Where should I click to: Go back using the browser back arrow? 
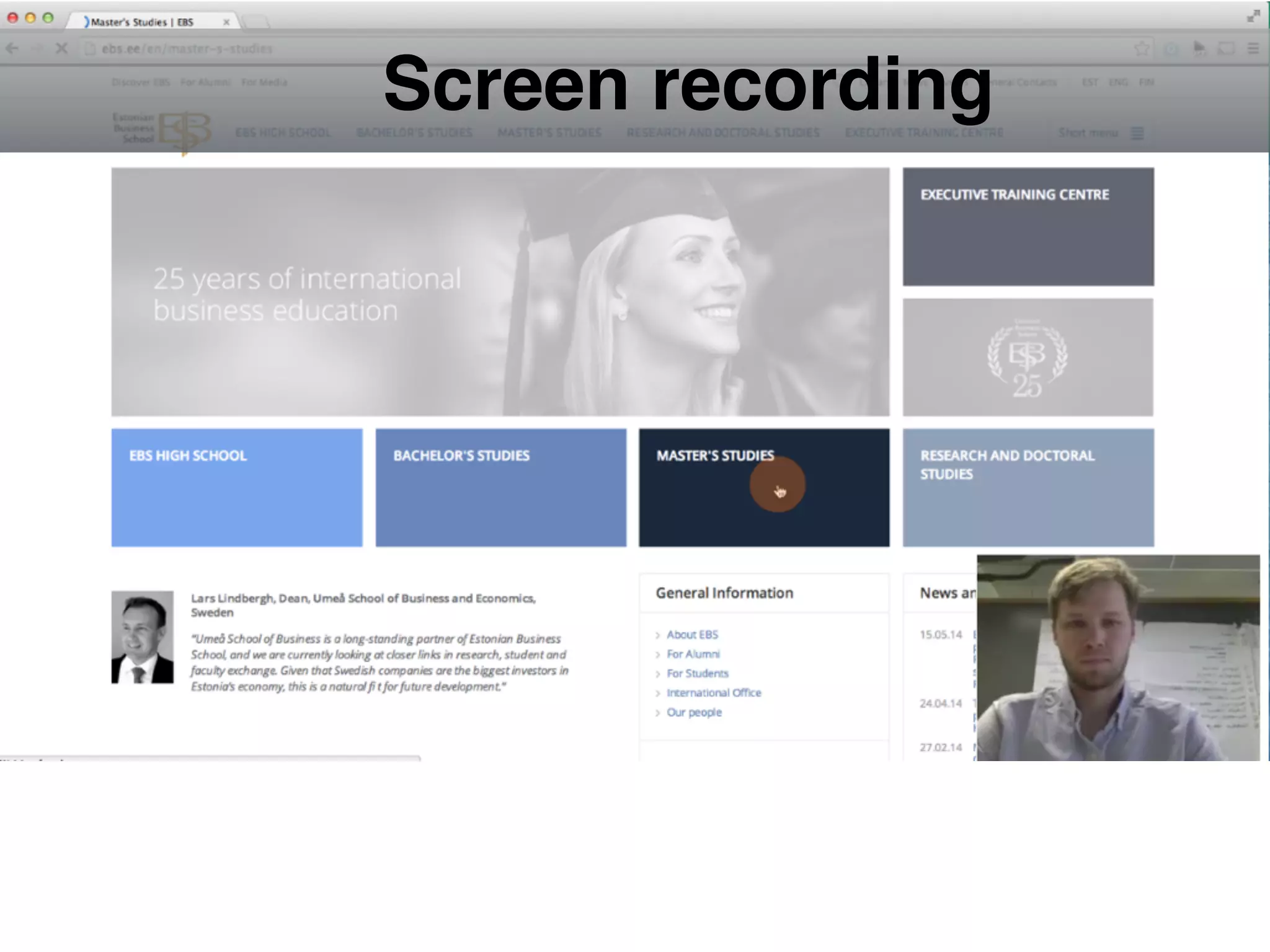point(12,48)
